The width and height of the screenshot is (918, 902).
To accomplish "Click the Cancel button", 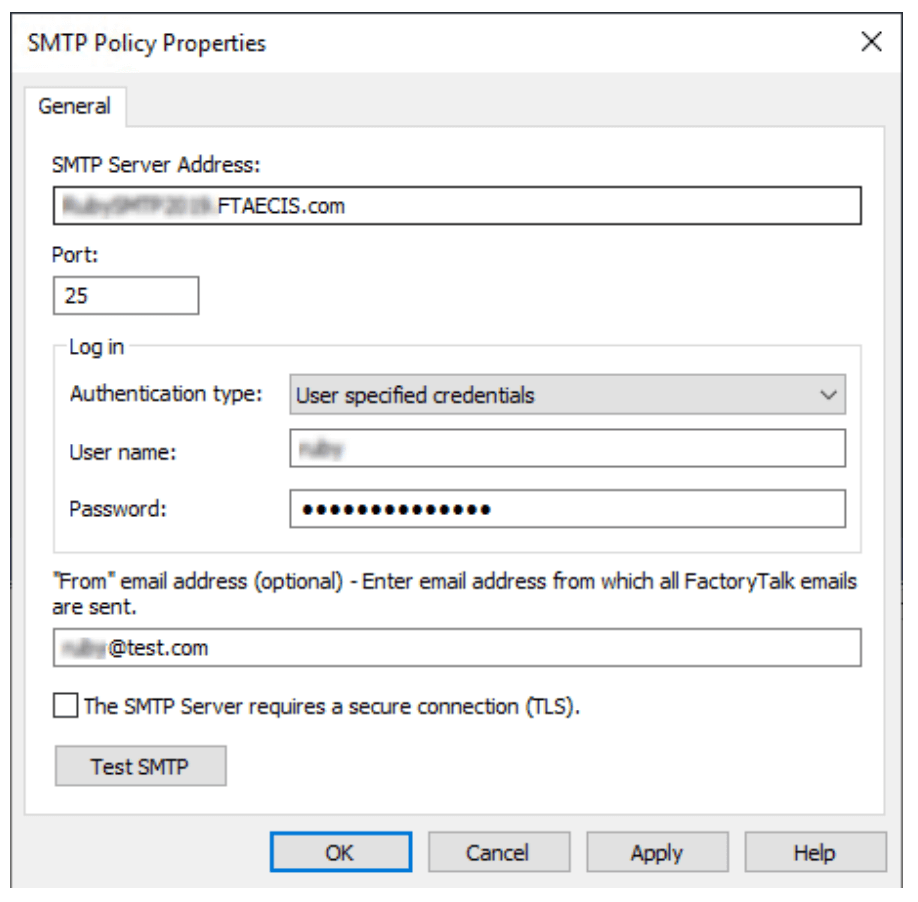I will pos(497,853).
